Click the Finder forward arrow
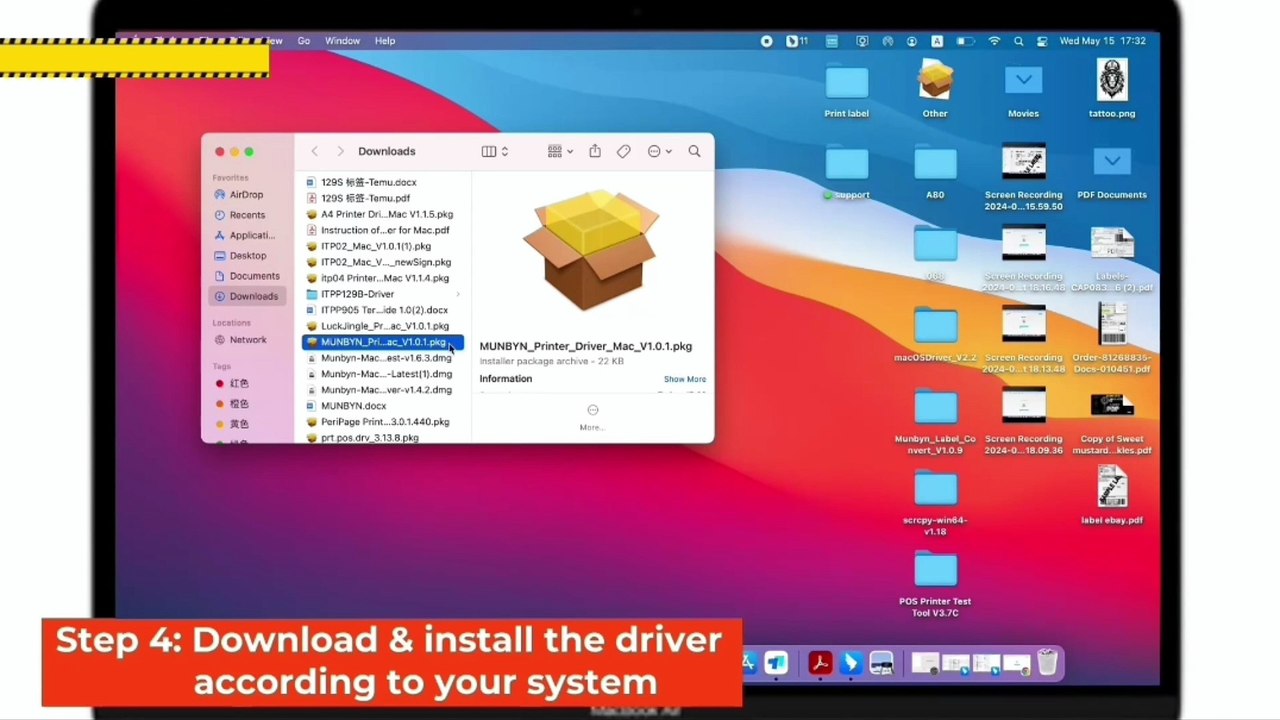 [340, 151]
